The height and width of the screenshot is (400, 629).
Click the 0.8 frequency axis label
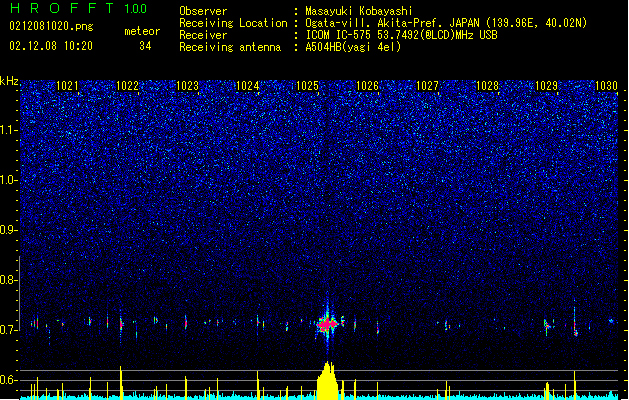pyautogui.click(x=8, y=280)
